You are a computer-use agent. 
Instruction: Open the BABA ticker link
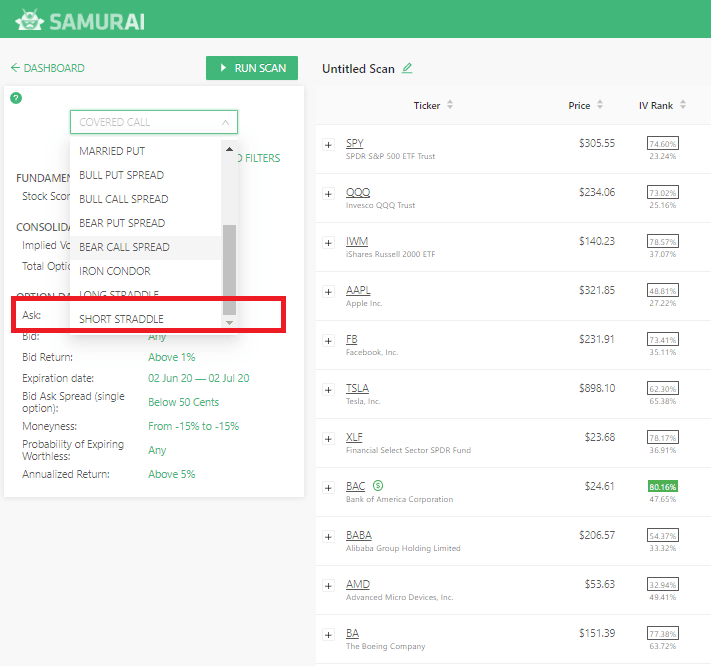[x=359, y=535]
